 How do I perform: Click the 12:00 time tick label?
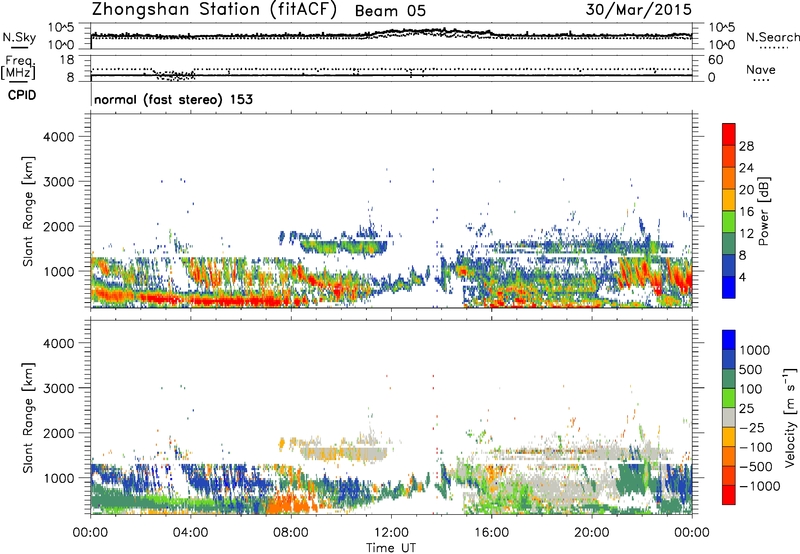(391, 533)
